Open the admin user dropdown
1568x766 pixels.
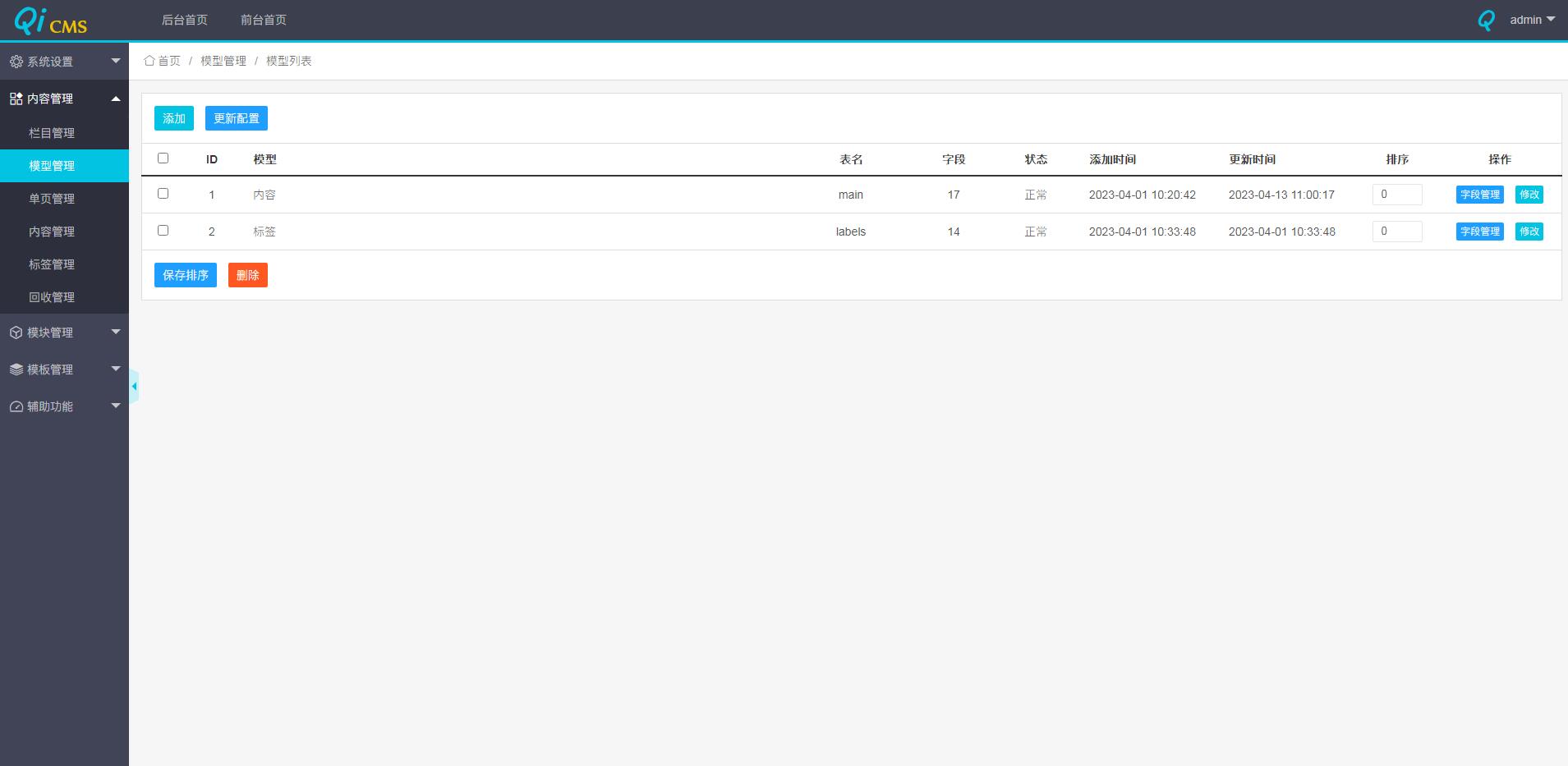click(x=1532, y=20)
